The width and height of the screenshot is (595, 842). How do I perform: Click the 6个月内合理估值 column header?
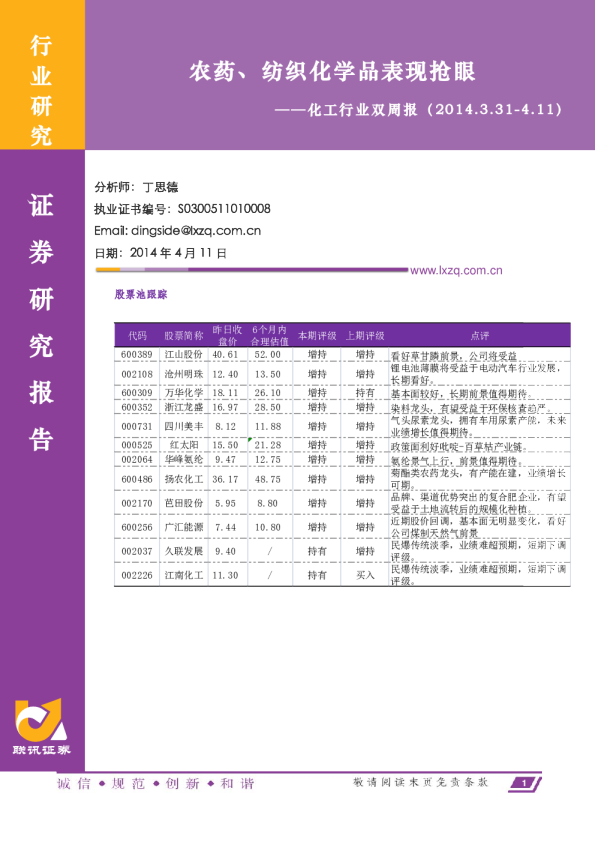tap(270, 335)
